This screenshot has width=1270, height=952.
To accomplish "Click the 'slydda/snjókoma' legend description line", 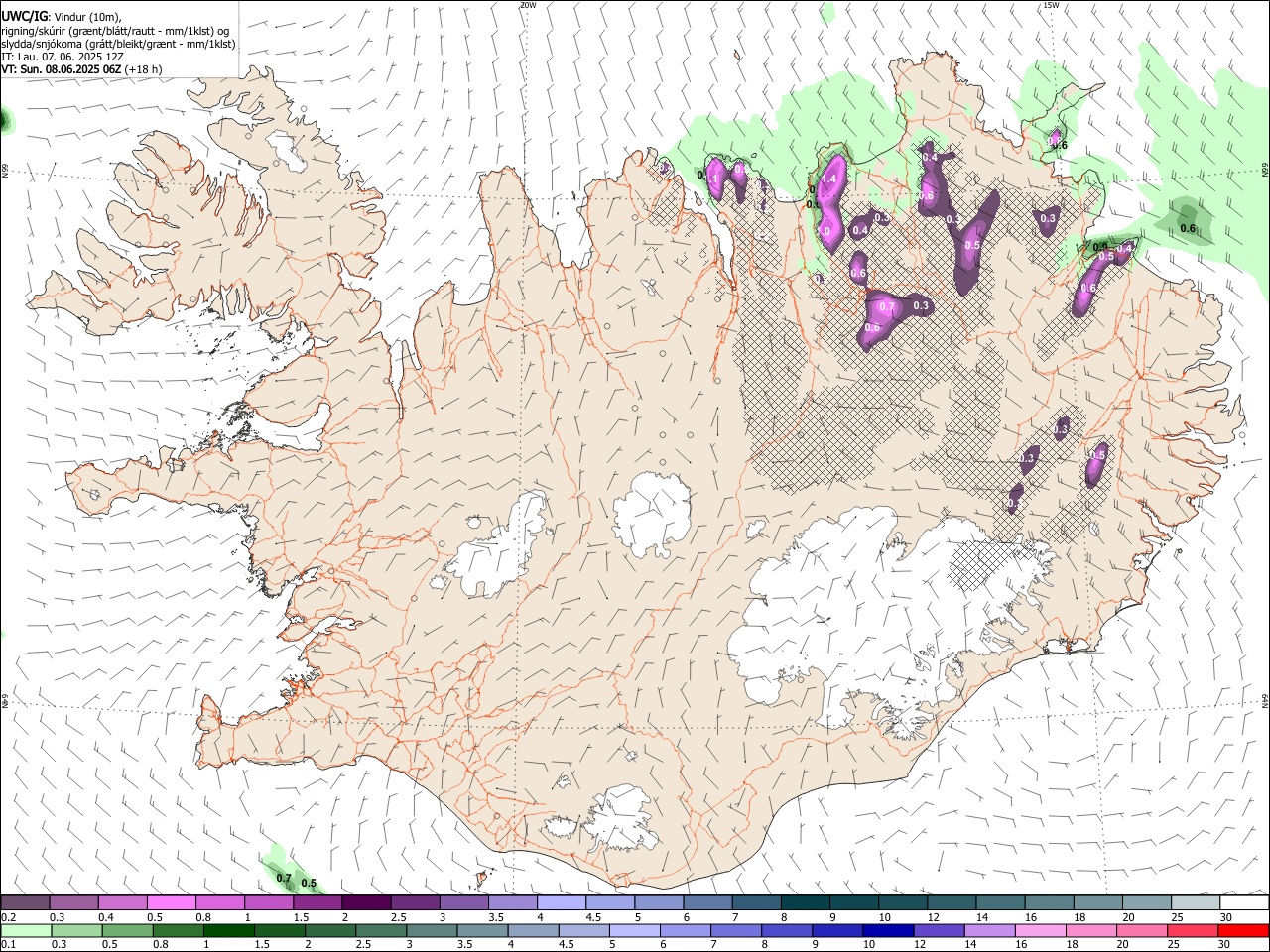I will [x=117, y=44].
